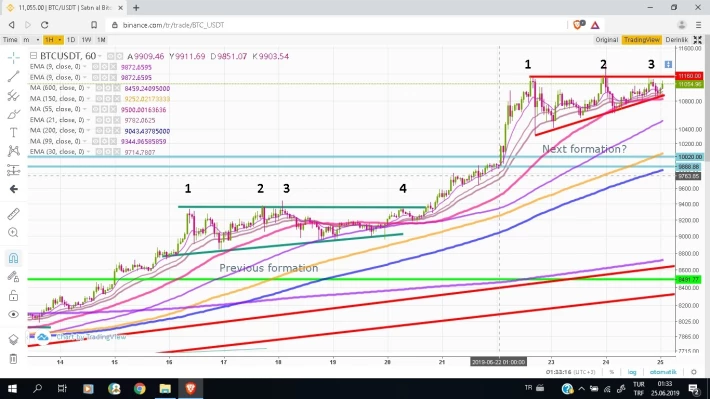Open the XABCD pattern tools
This screenshot has height=399, width=710.
click(13, 151)
